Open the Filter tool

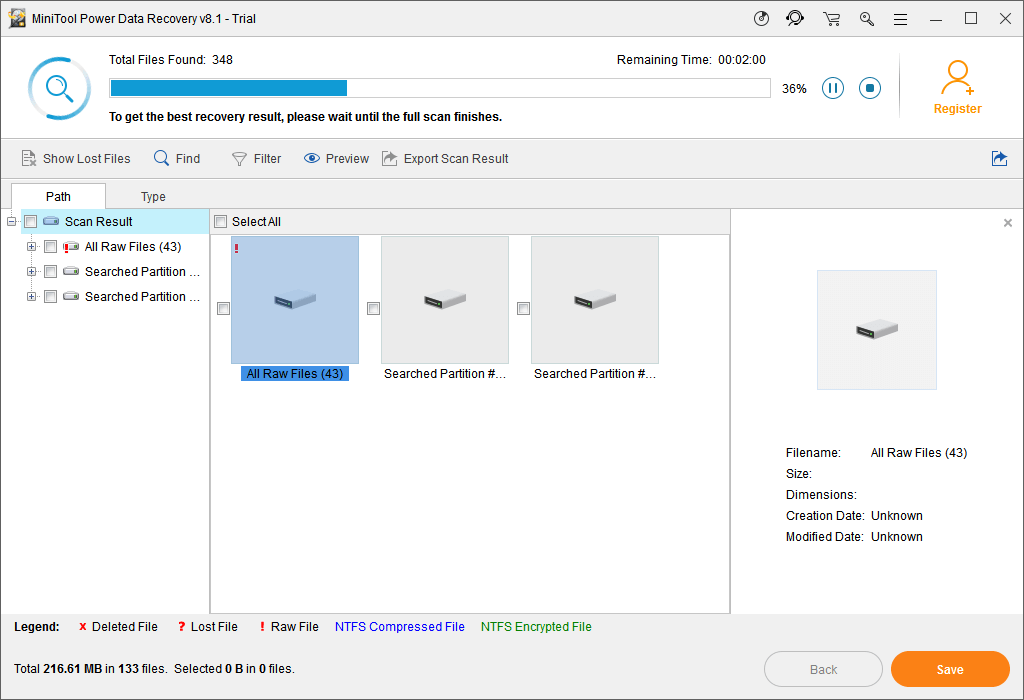click(257, 159)
